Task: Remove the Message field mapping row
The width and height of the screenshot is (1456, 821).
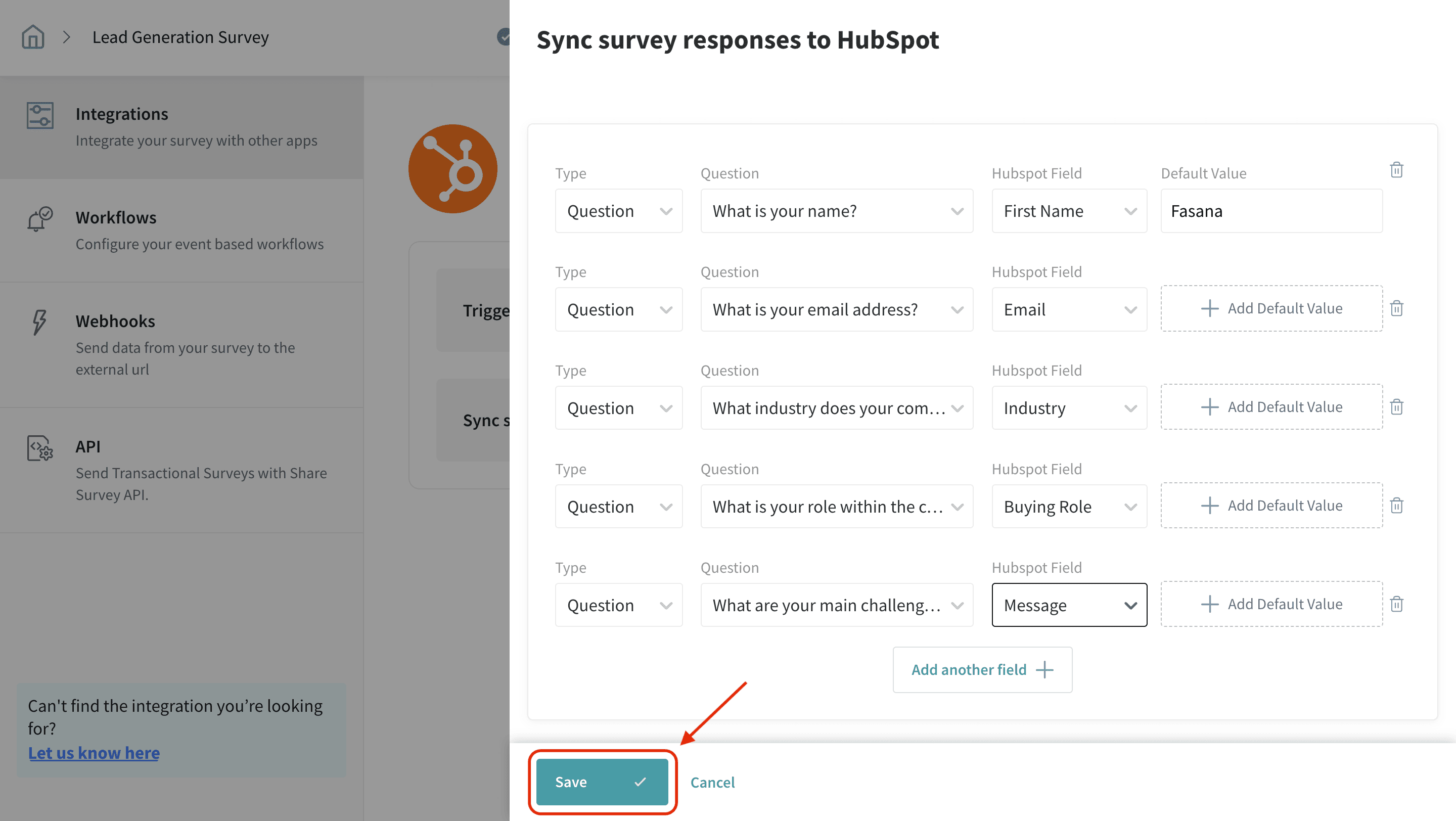Action: pyautogui.click(x=1396, y=604)
